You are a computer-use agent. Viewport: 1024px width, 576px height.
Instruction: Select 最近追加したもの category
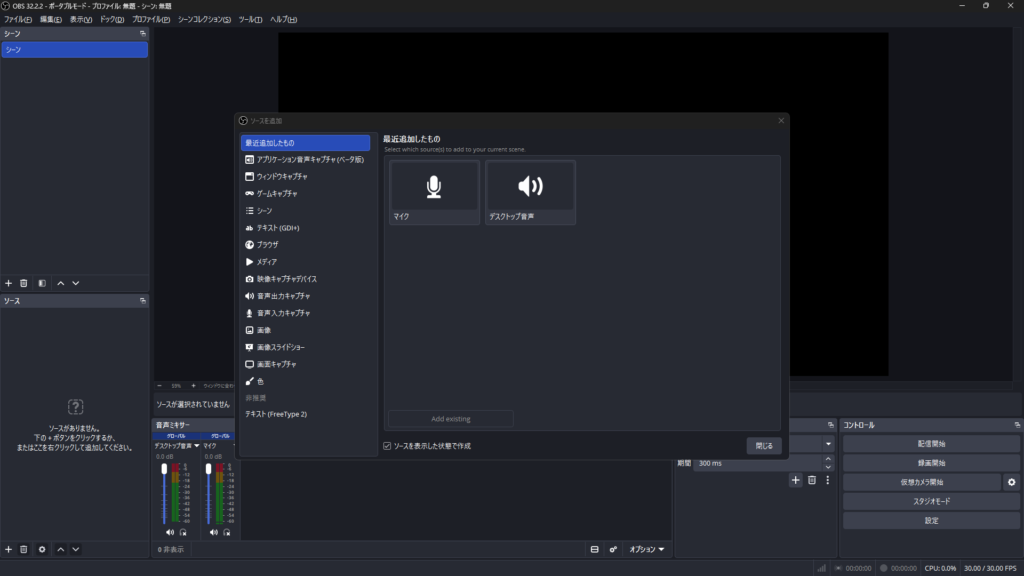point(305,142)
